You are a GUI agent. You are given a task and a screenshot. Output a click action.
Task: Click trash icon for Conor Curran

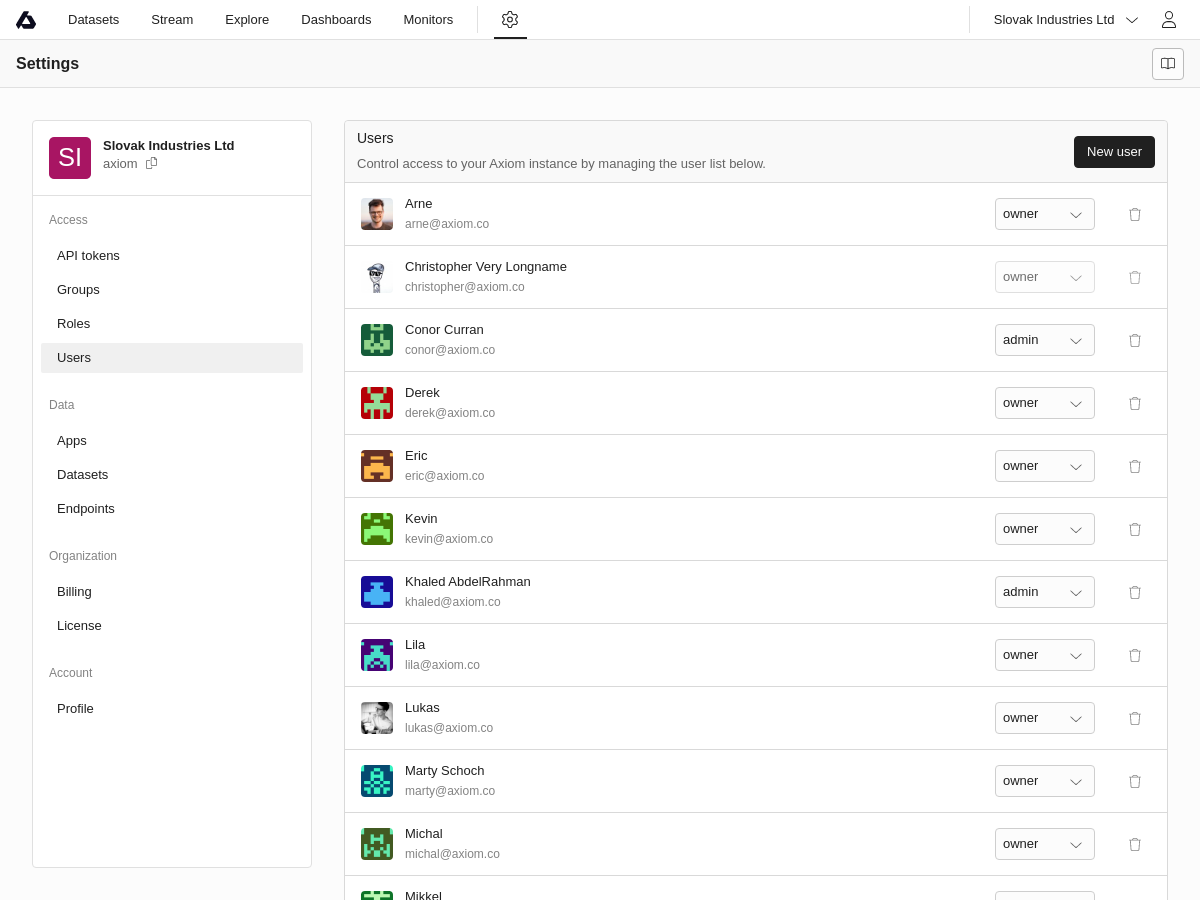pos(1135,340)
